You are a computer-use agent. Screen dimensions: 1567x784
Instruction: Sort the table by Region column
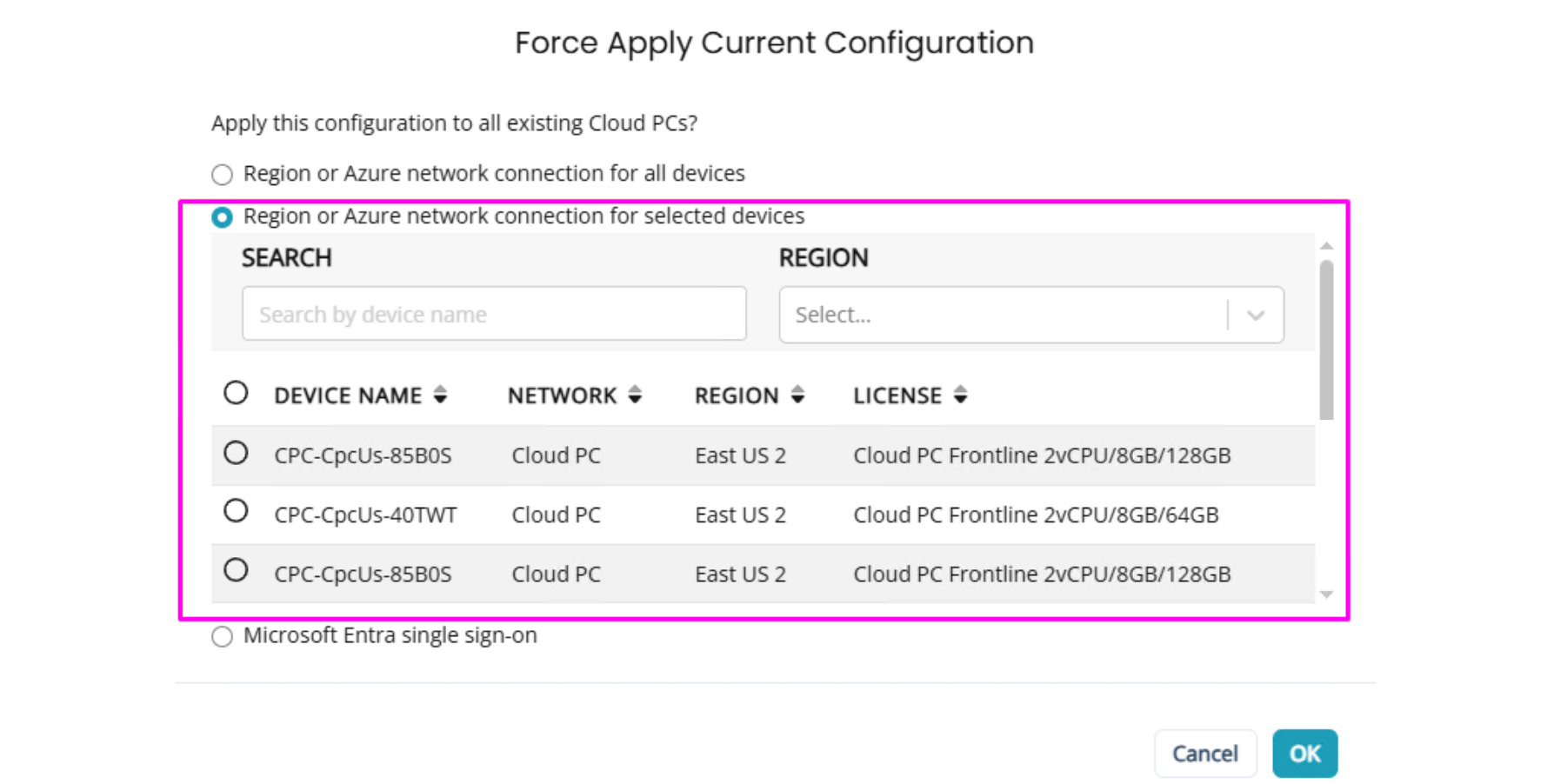pos(797,395)
